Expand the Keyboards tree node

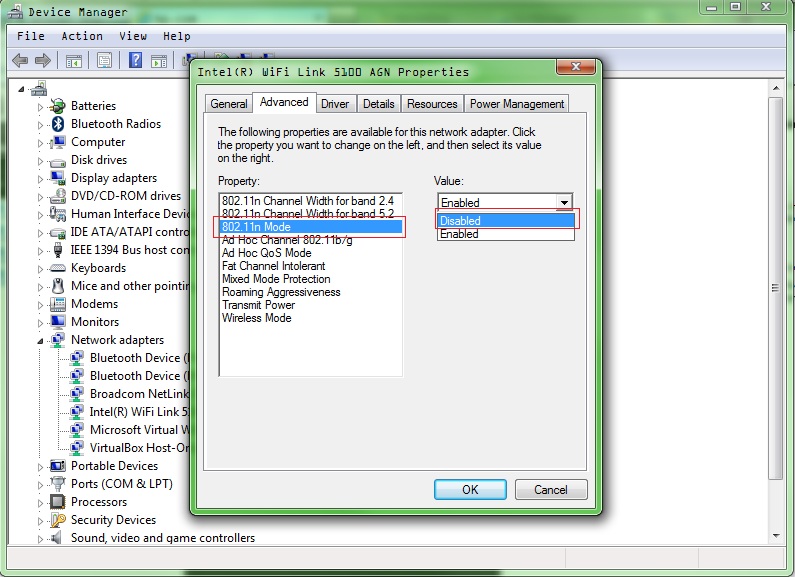click(x=40, y=269)
